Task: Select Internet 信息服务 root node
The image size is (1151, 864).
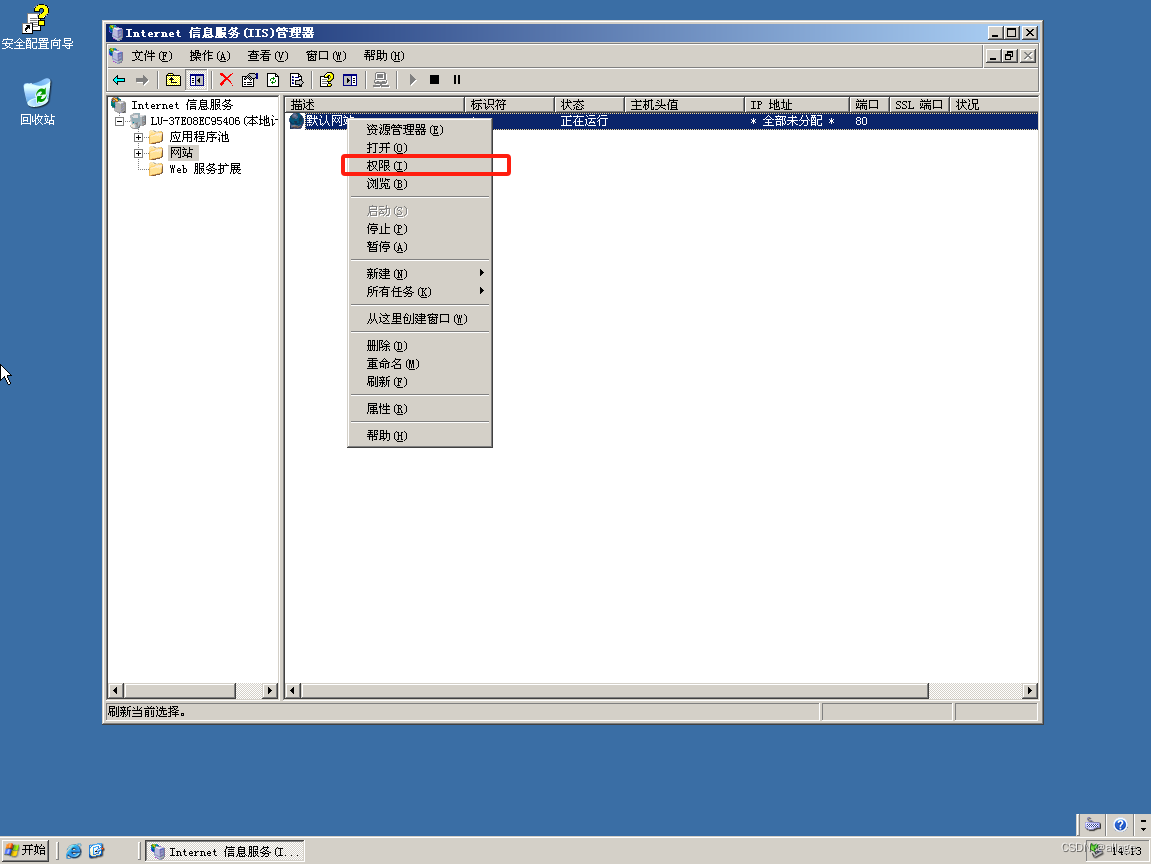Action: tap(181, 105)
